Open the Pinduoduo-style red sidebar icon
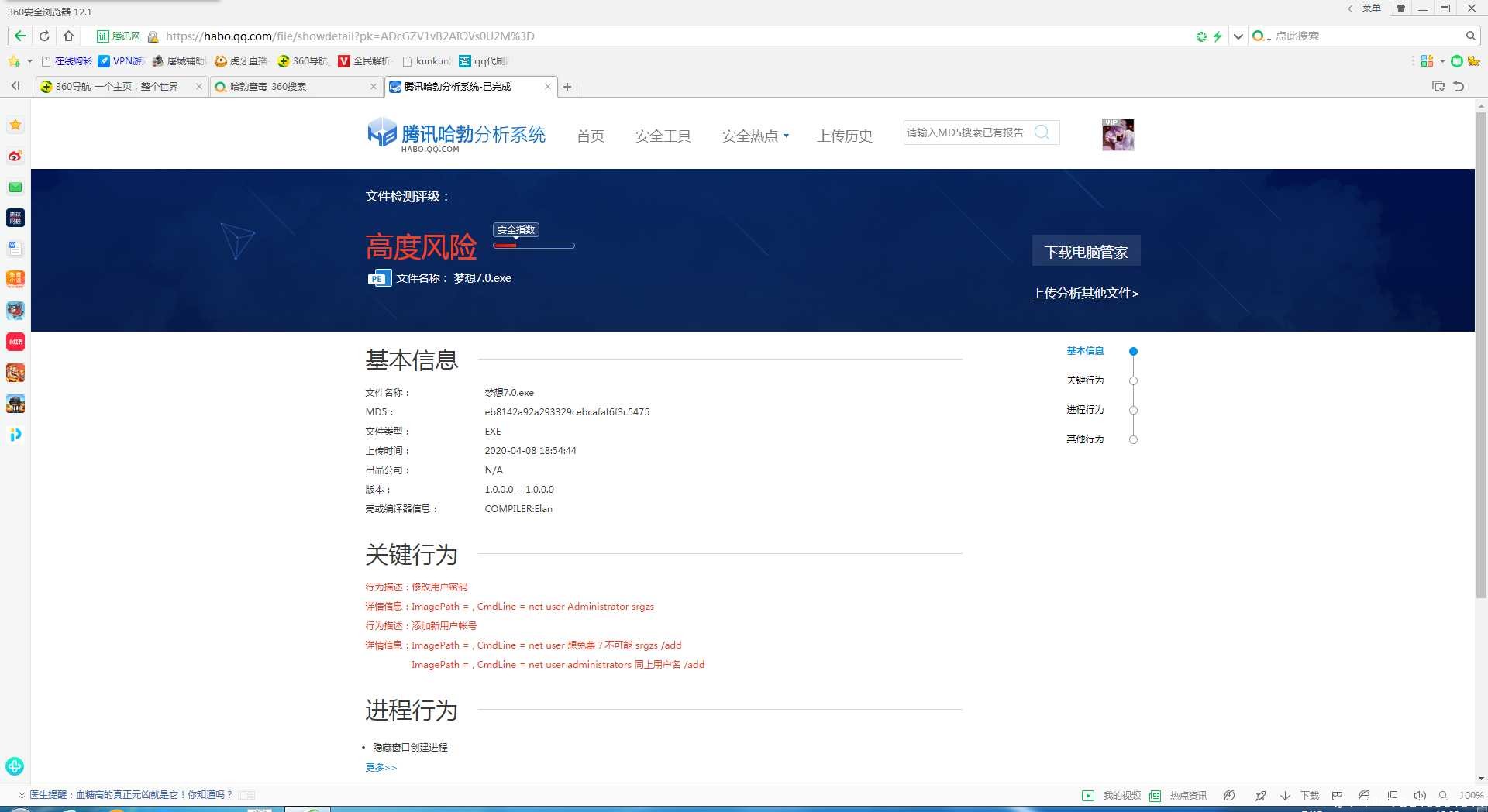Screen dimensions: 1488x812 (15, 342)
